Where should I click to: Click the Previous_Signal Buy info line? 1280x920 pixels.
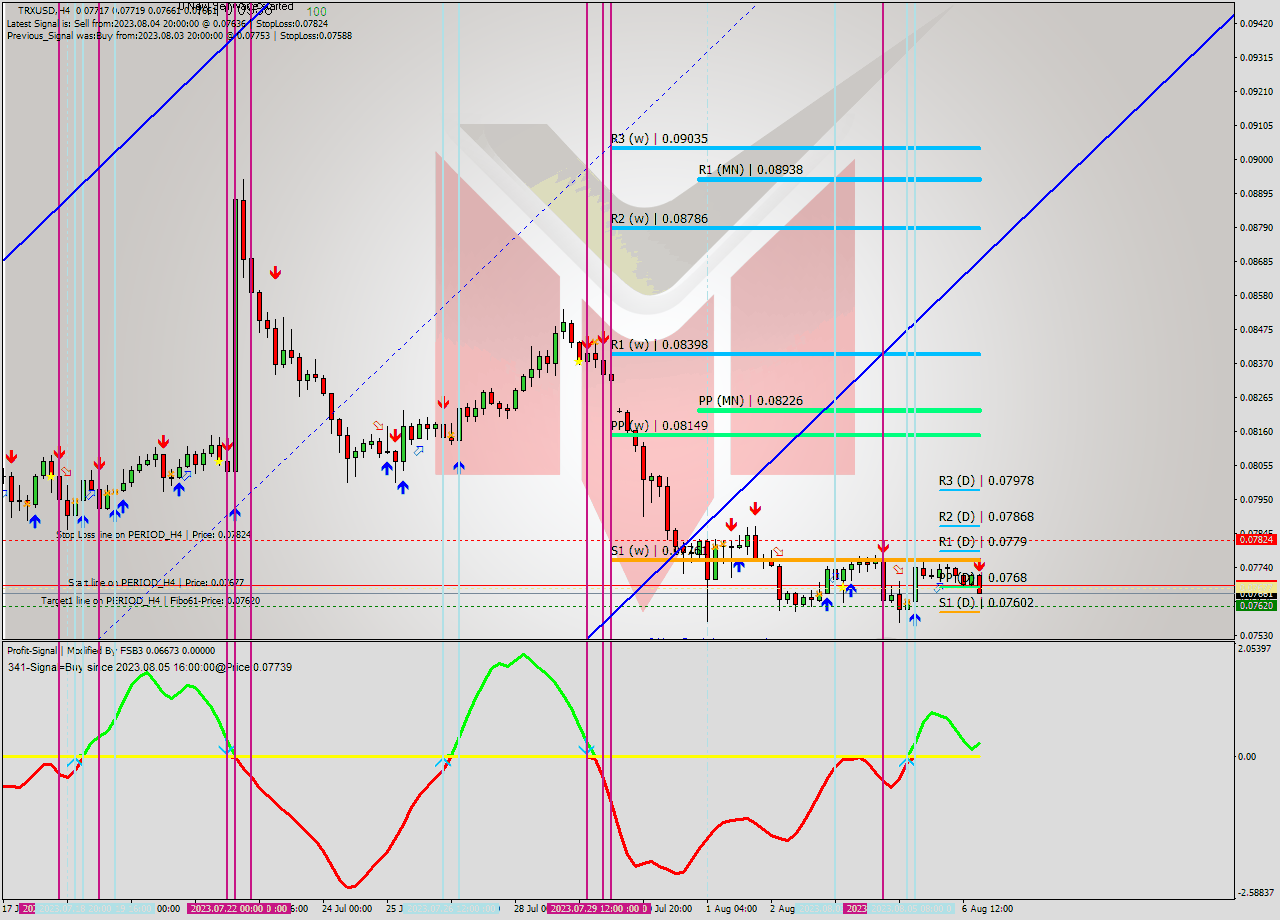pos(179,35)
